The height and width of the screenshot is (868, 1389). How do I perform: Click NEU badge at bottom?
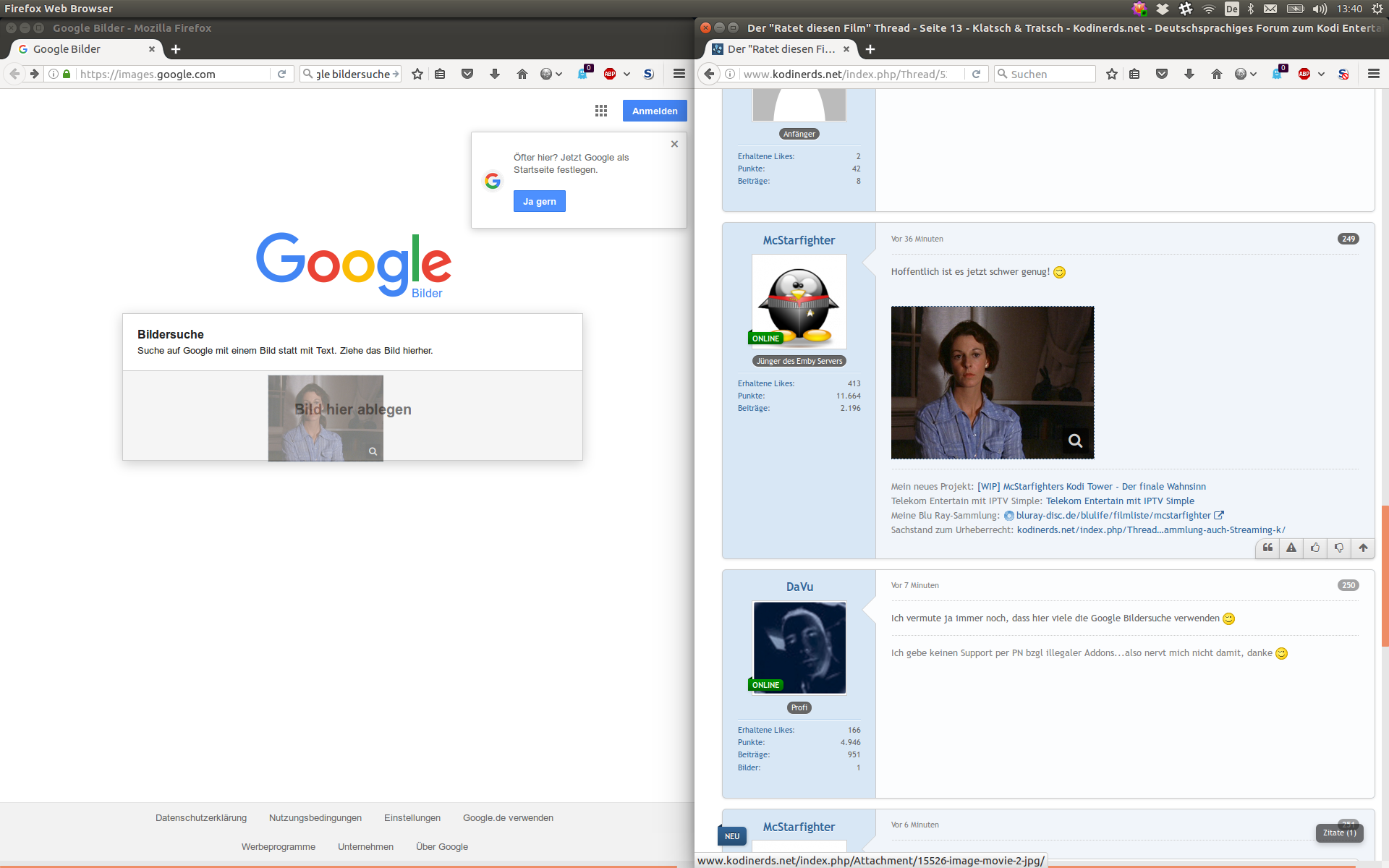pos(732,836)
